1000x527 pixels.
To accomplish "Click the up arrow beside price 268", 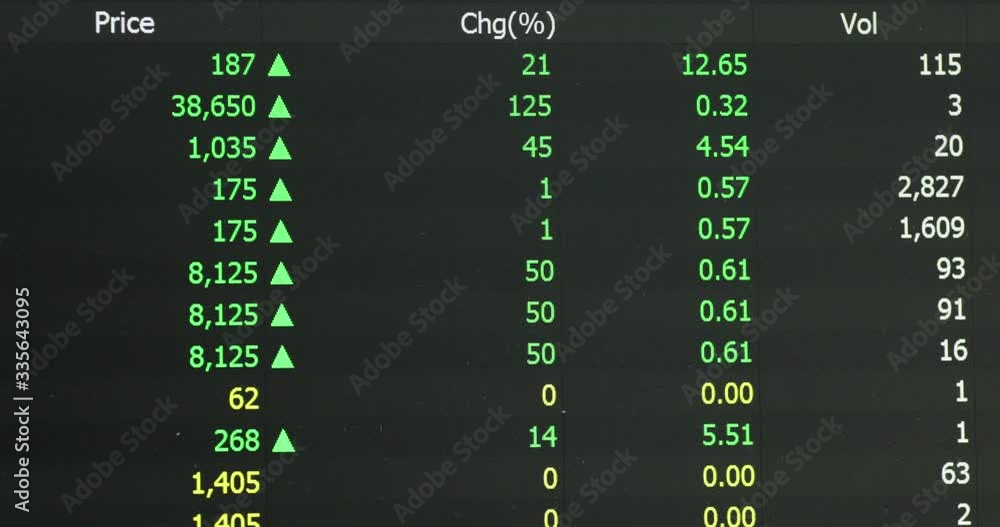I will [x=283, y=441].
